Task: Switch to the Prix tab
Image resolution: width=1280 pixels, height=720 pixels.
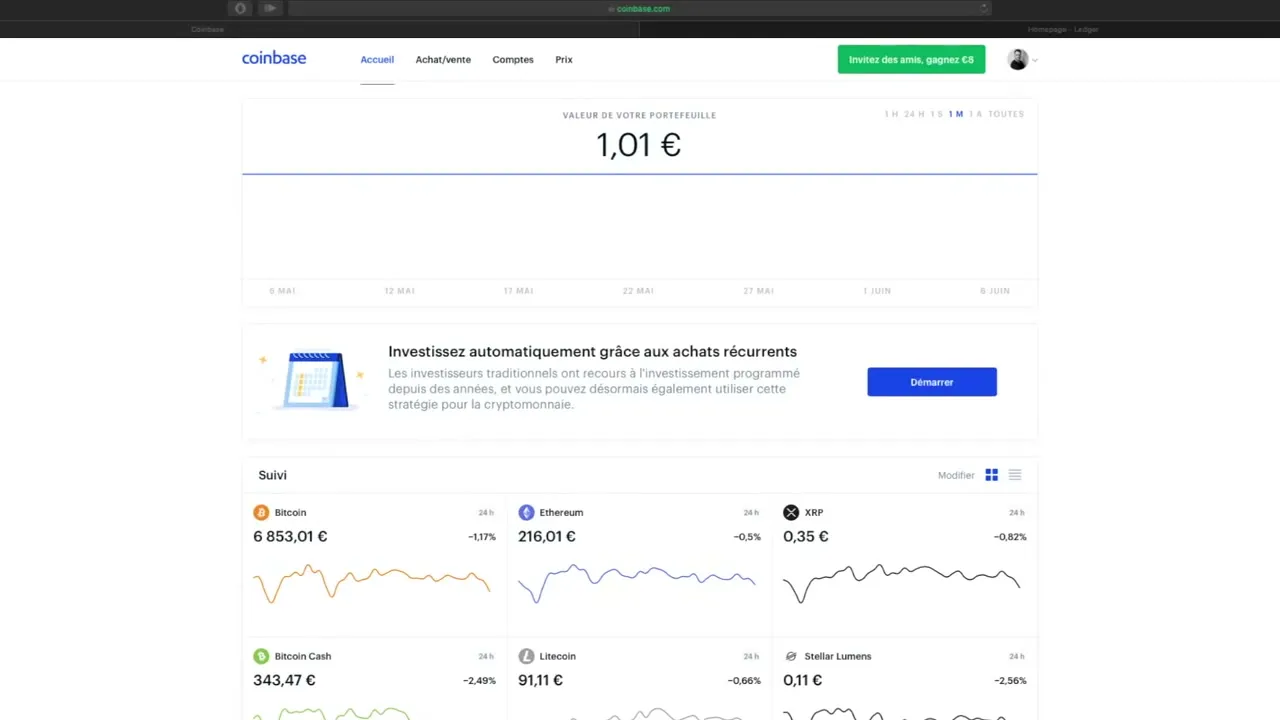Action: 563,59
